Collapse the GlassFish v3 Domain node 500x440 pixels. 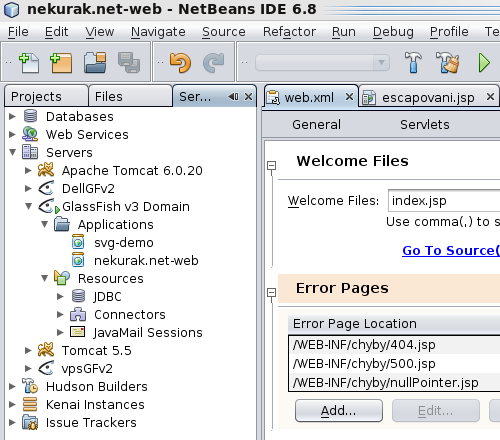click(28, 206)
